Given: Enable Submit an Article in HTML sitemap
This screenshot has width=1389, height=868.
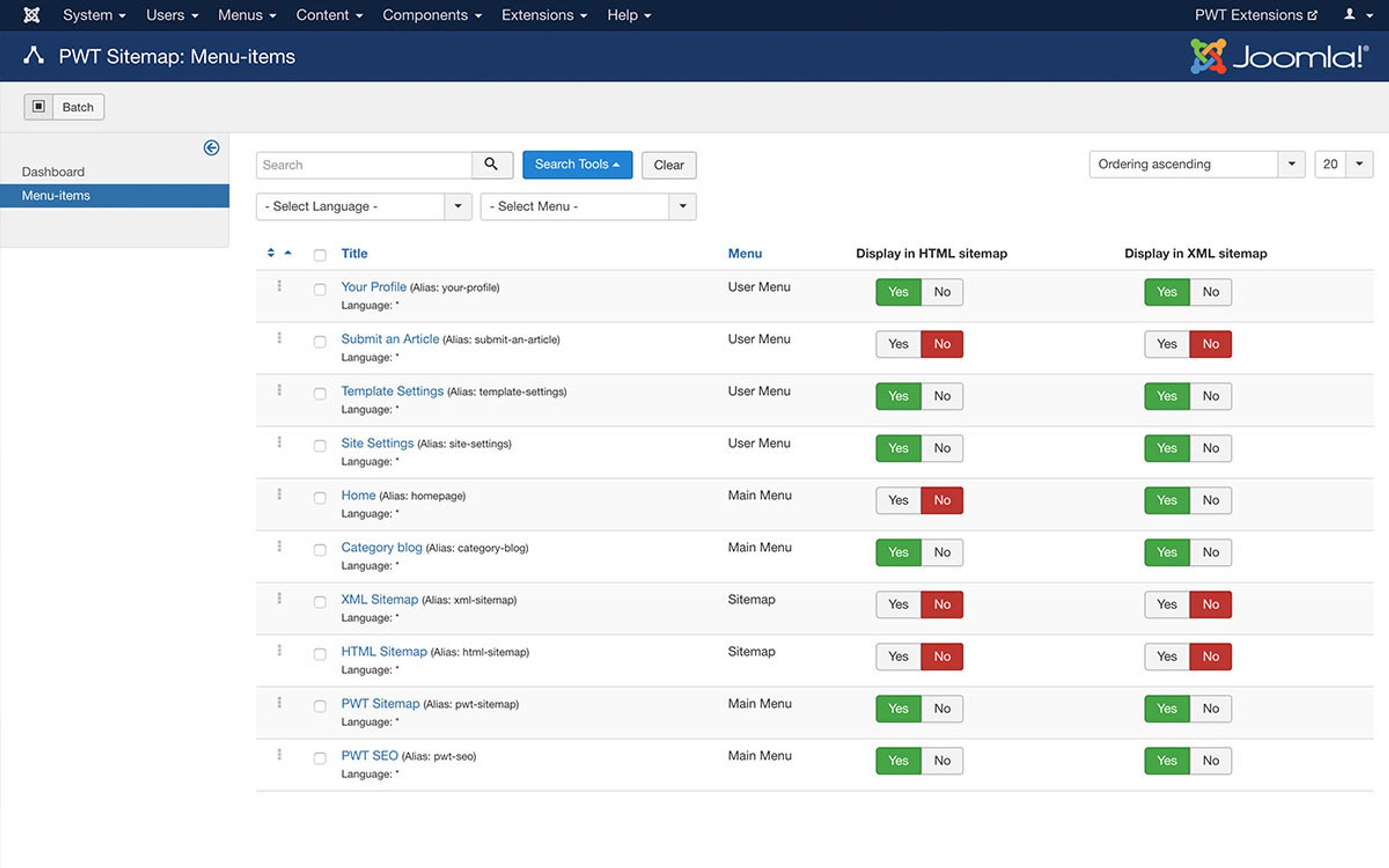Looking at the screenshot, I should coord(898,344).
